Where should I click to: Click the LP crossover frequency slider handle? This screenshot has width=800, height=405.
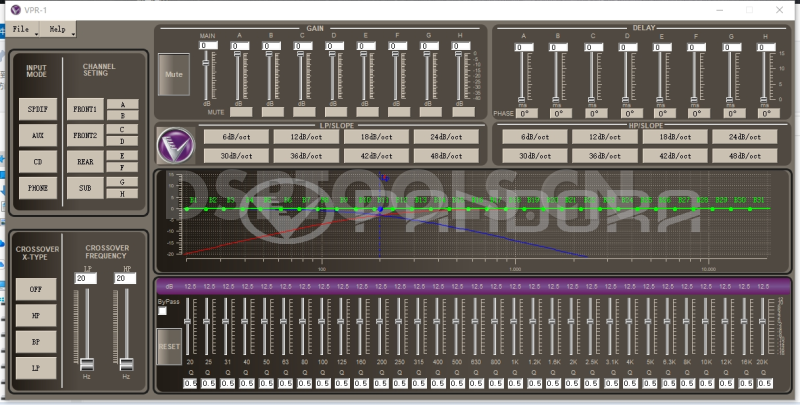87,362
